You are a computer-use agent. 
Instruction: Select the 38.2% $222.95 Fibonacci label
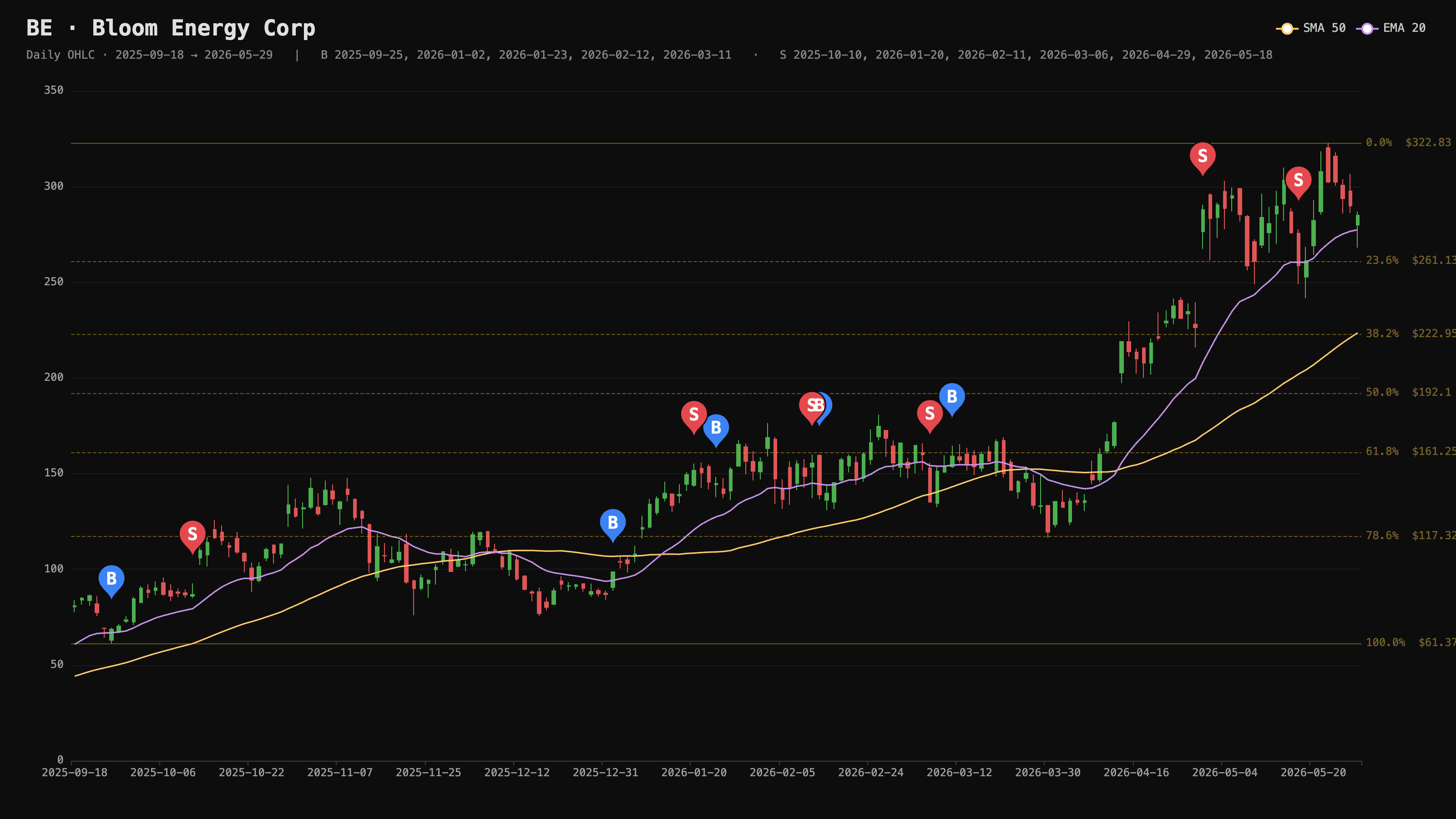point(1411,334)
